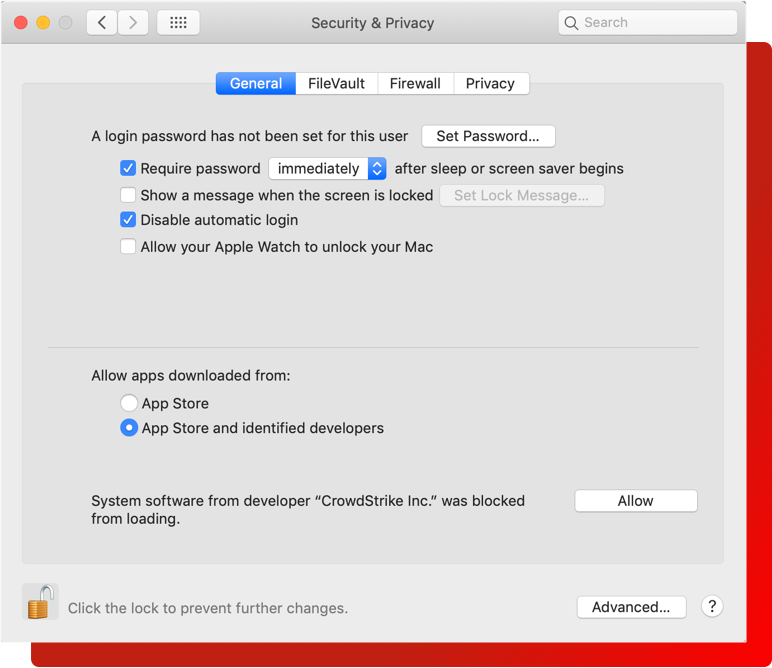Open help with the question mark button
Image resolution: width=772 pixels, height=668 pixels.
pos(711,606)
